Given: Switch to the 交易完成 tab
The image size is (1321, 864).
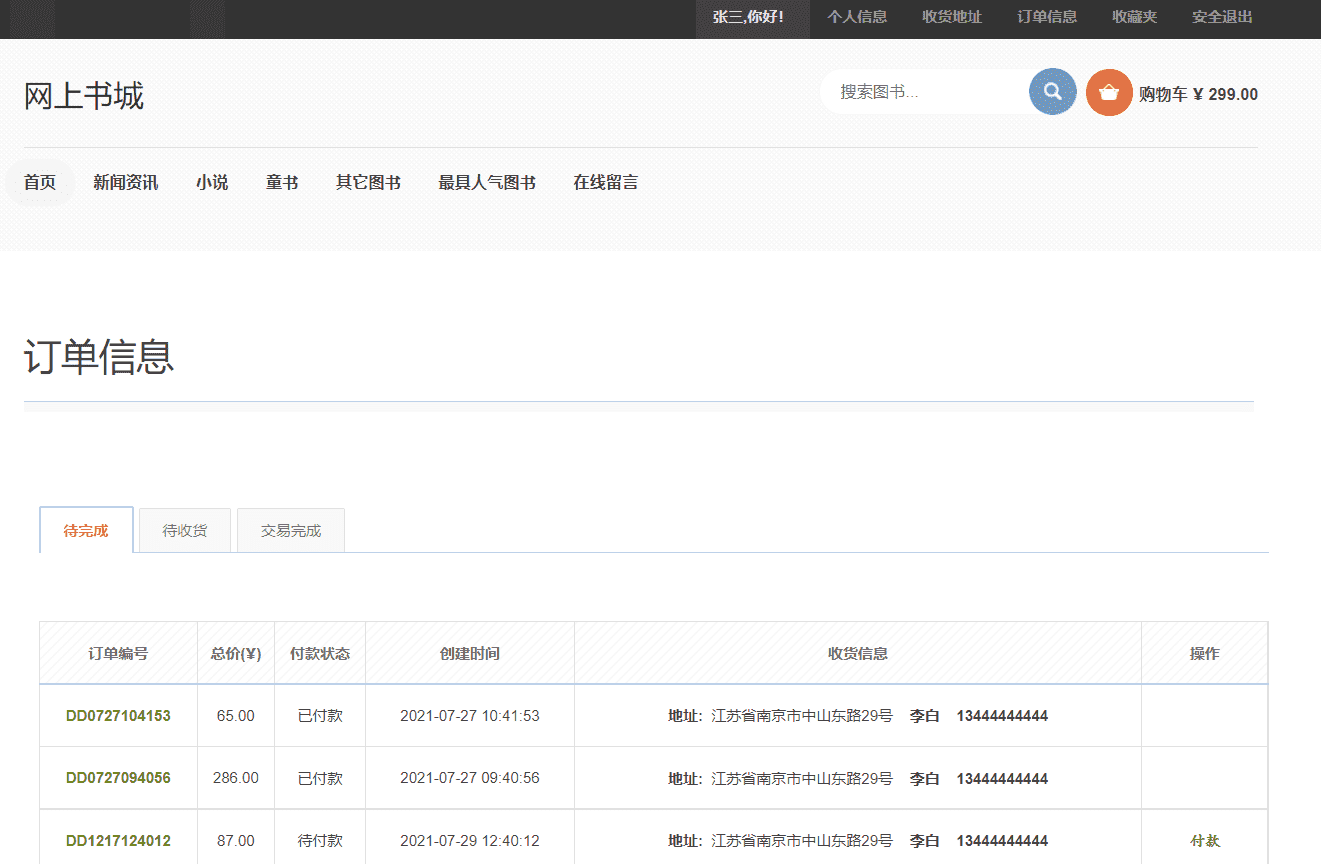Looking at the screenshot, I should tap(291, 530).
